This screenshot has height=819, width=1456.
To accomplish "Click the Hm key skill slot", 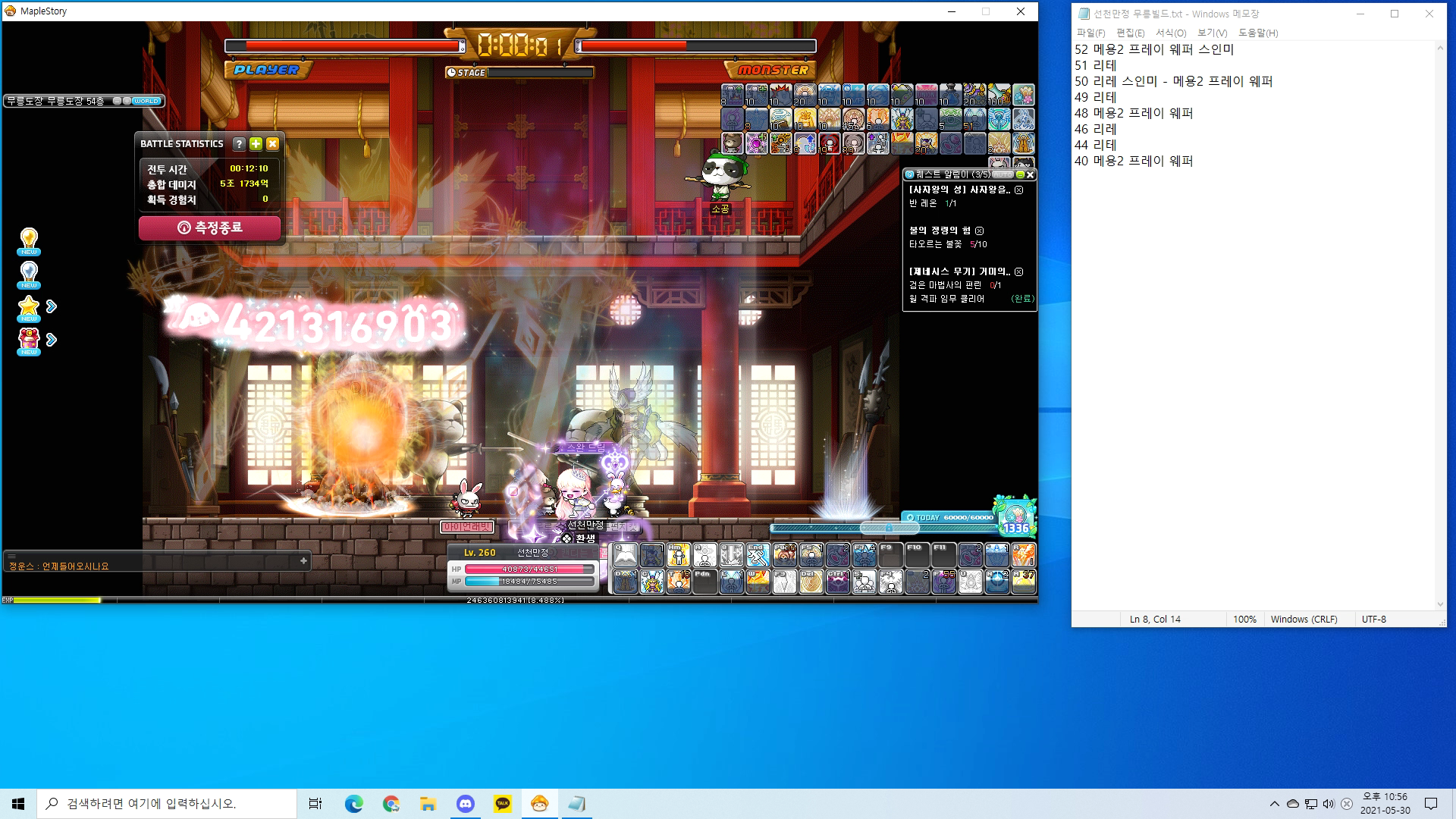I will pyautogui.click(x=679, y=554).
